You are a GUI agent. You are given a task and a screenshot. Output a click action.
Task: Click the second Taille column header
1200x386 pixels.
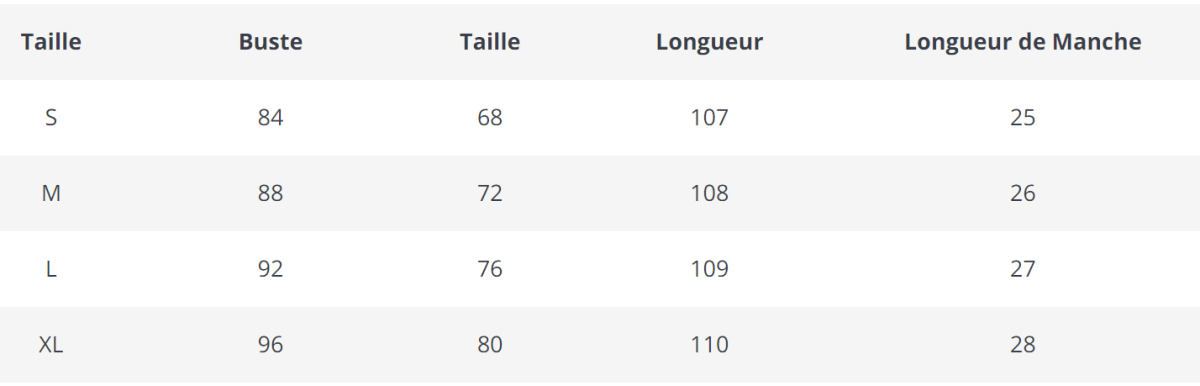tap(490, 42)
